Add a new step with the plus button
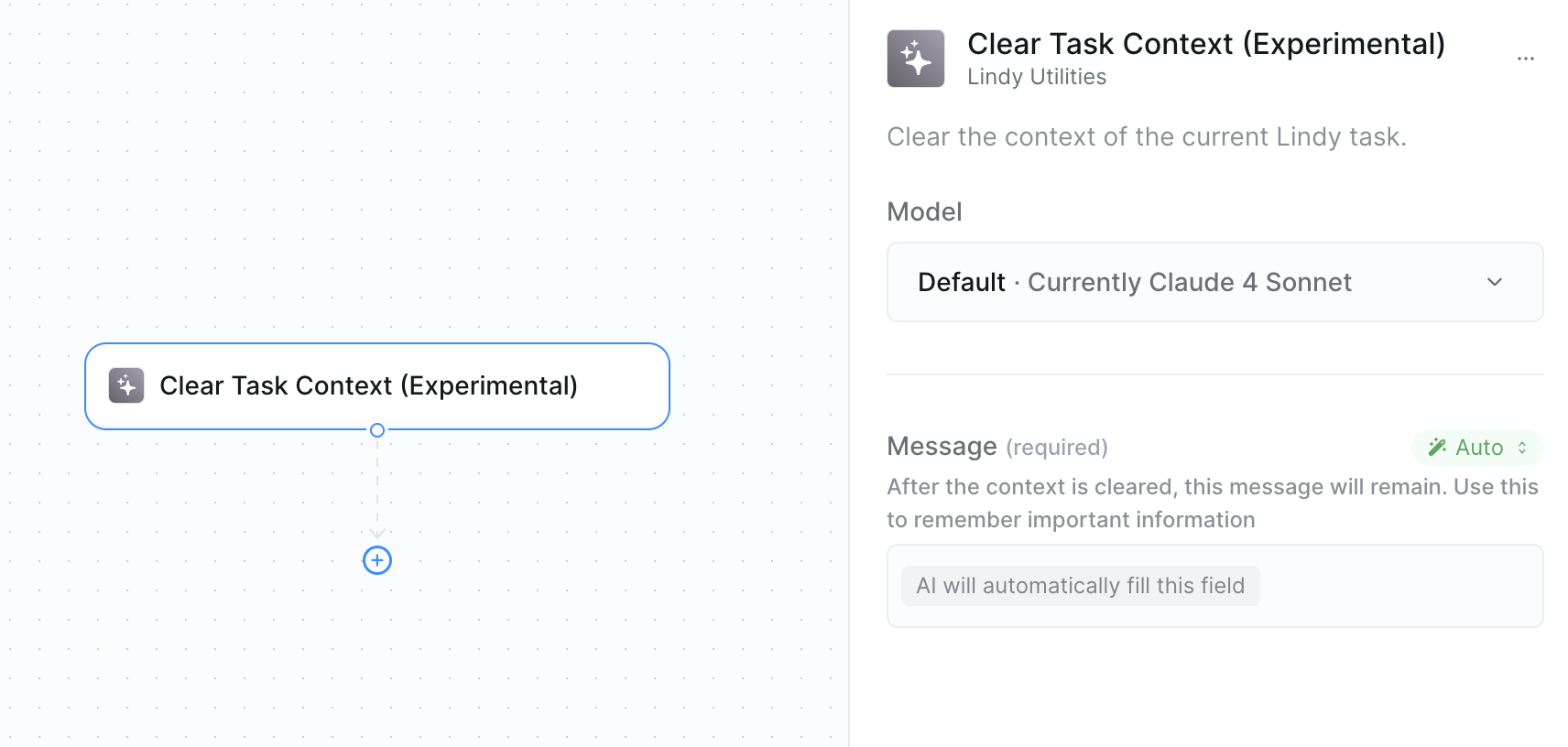 coord(377,560)
